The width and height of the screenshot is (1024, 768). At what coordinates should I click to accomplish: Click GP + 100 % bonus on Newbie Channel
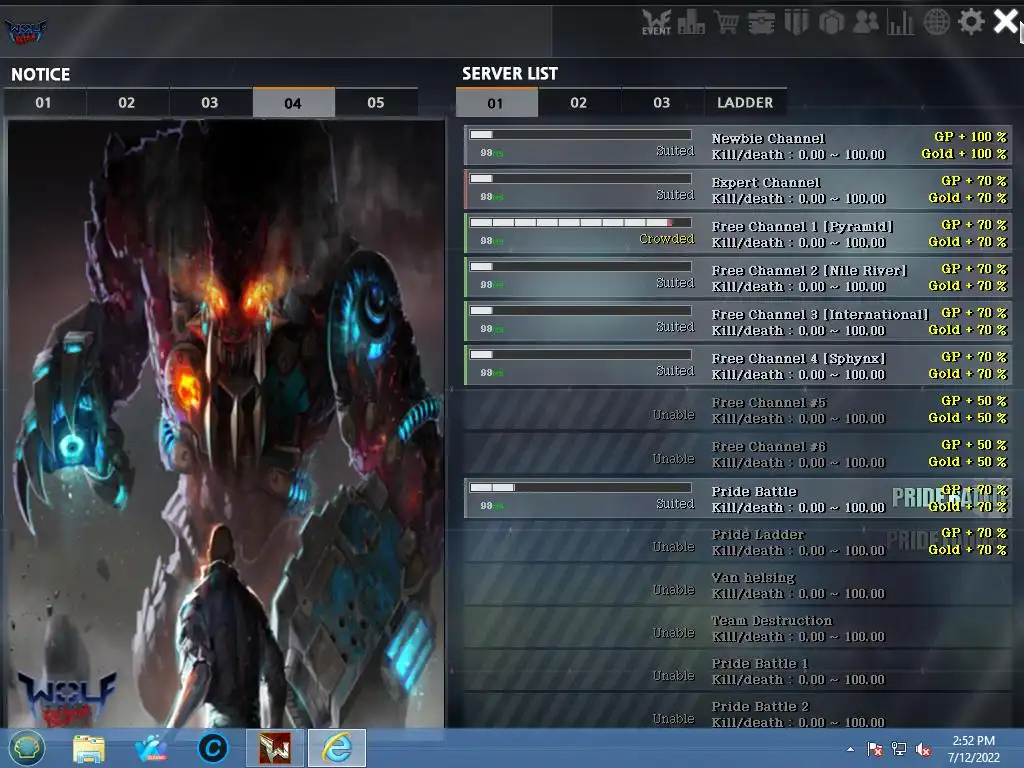970,136
